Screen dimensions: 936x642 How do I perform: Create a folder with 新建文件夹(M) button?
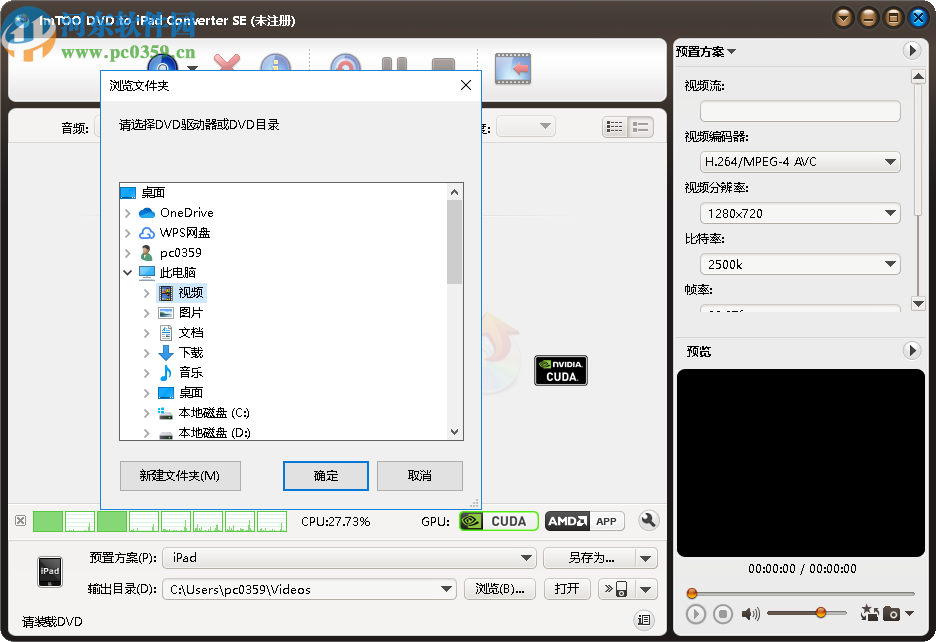180,476
